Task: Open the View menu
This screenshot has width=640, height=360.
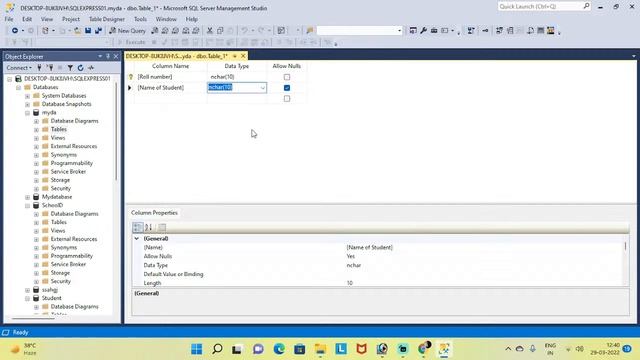Action: point(47,19)
